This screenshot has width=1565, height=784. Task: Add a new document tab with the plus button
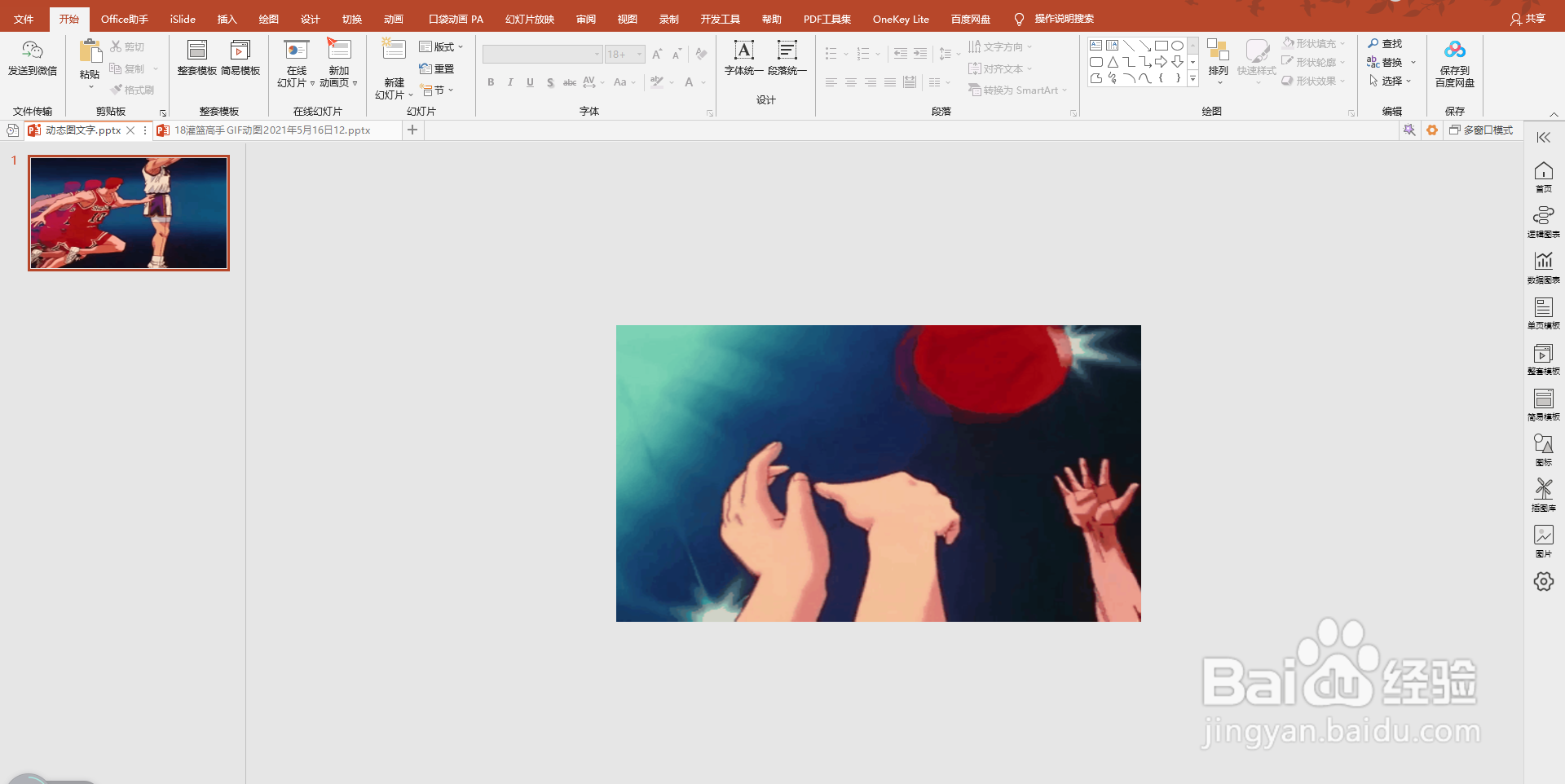point(412,130)
